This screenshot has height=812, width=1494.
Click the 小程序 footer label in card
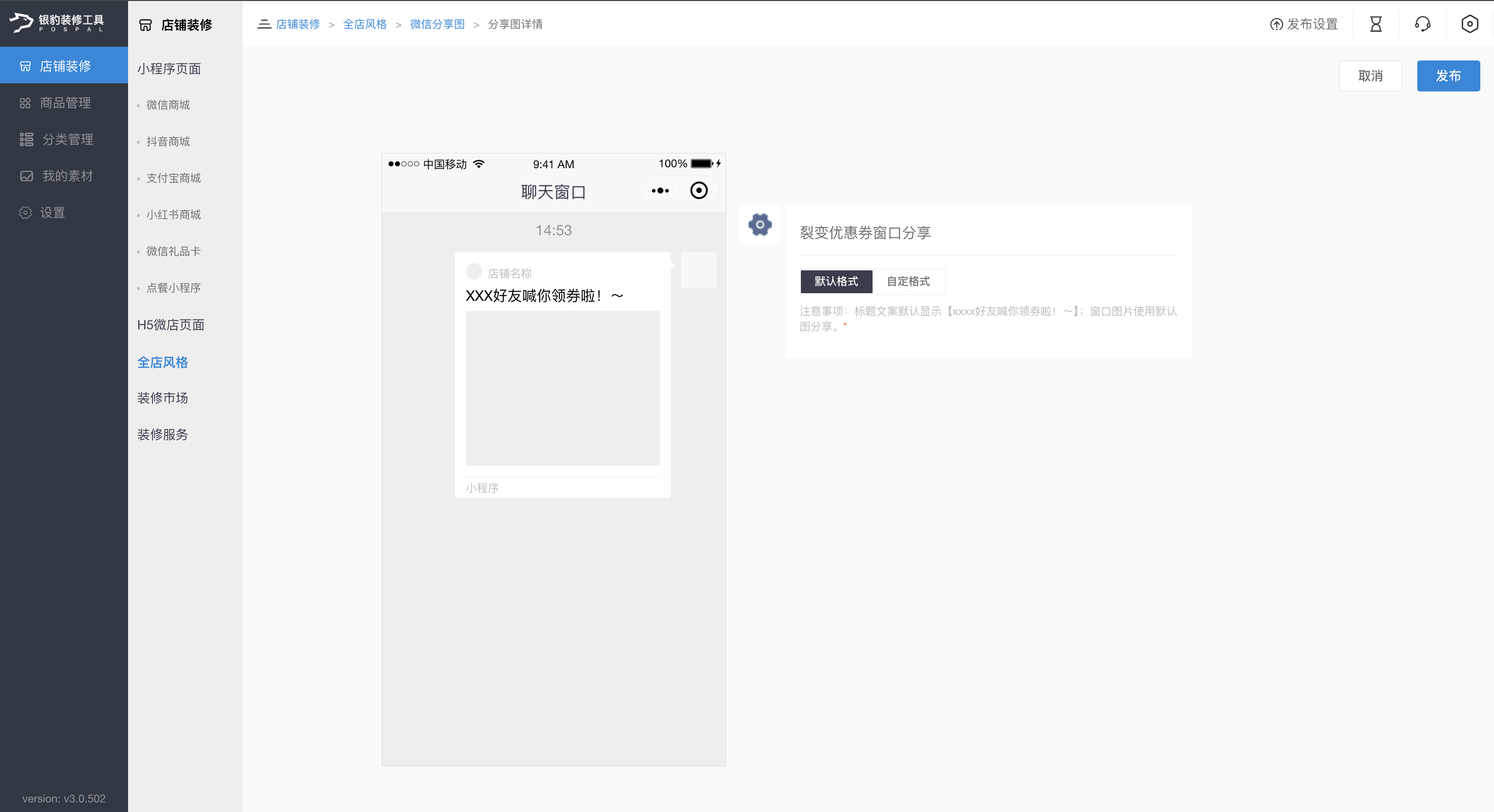click(482, 488)
